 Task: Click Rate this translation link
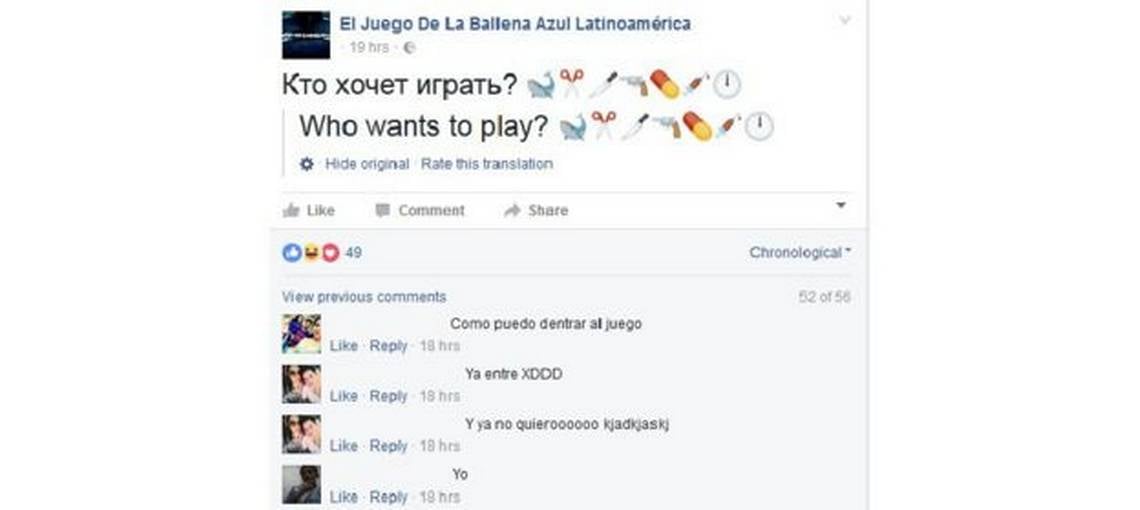(x=486, y=164)
